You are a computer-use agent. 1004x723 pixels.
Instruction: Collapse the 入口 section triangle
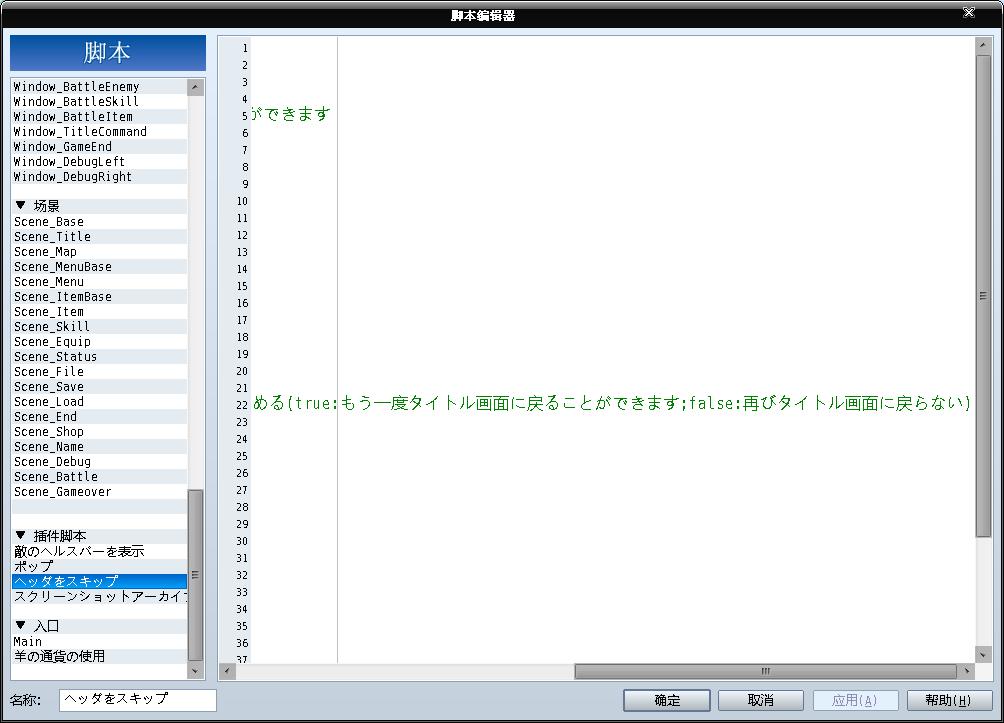(20, 626)
